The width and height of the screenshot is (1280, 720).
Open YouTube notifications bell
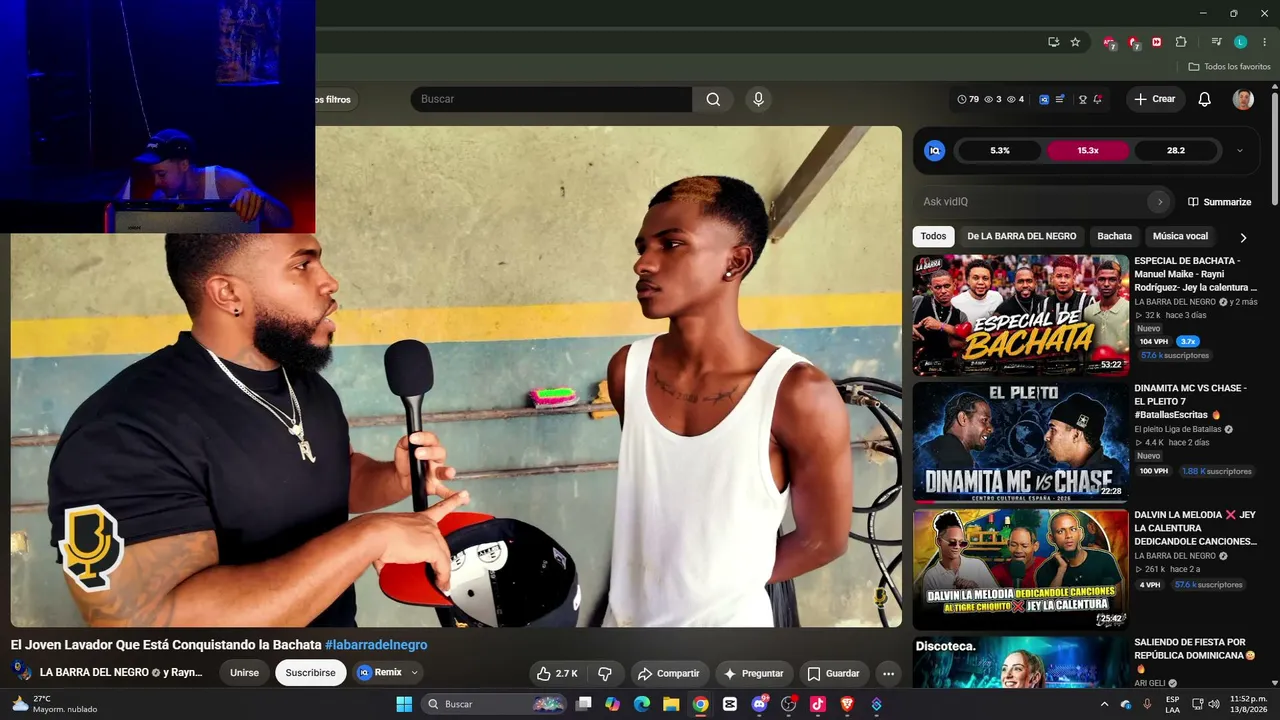click(1205, 99)
